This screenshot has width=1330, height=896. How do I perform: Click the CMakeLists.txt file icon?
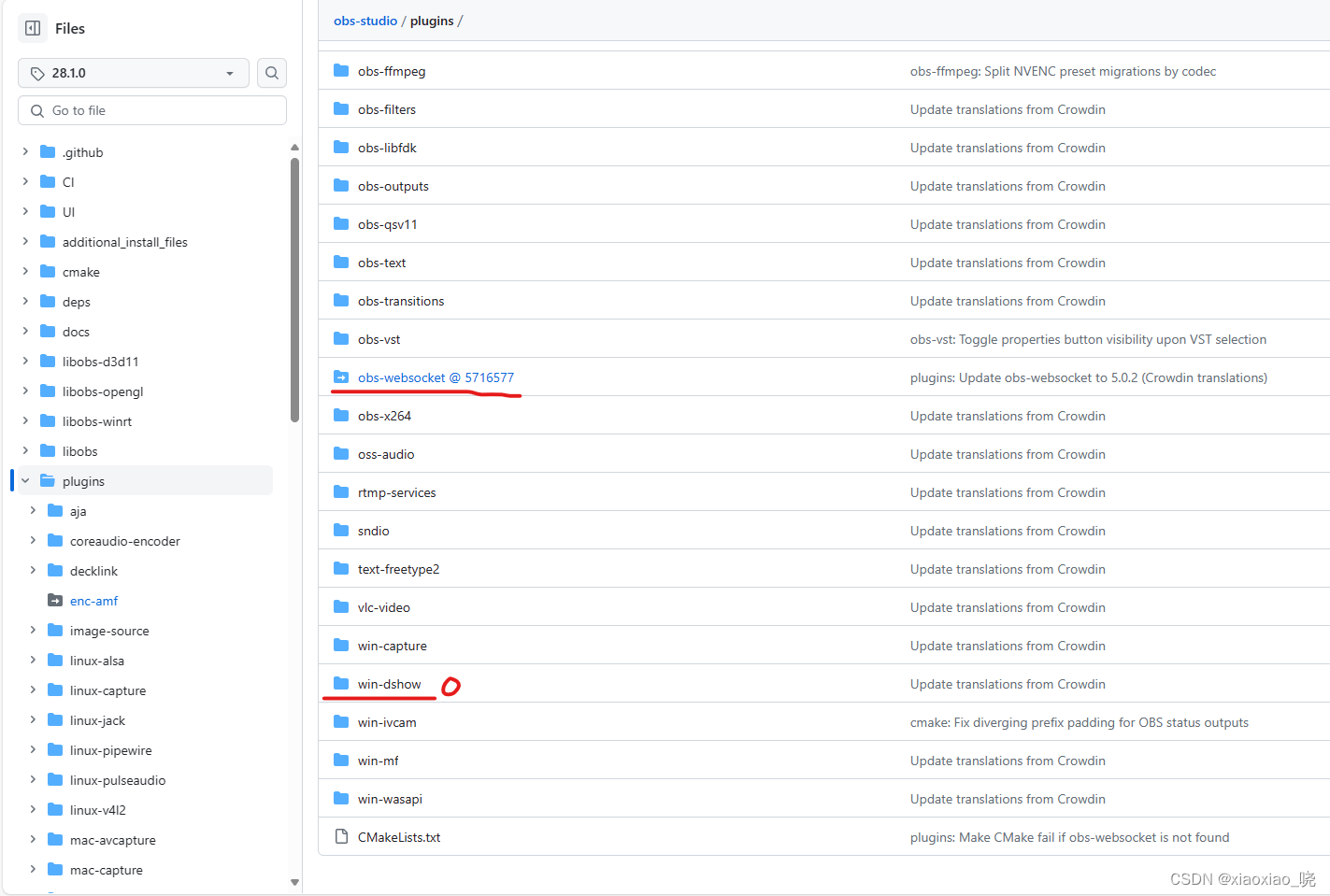point(341,836)
